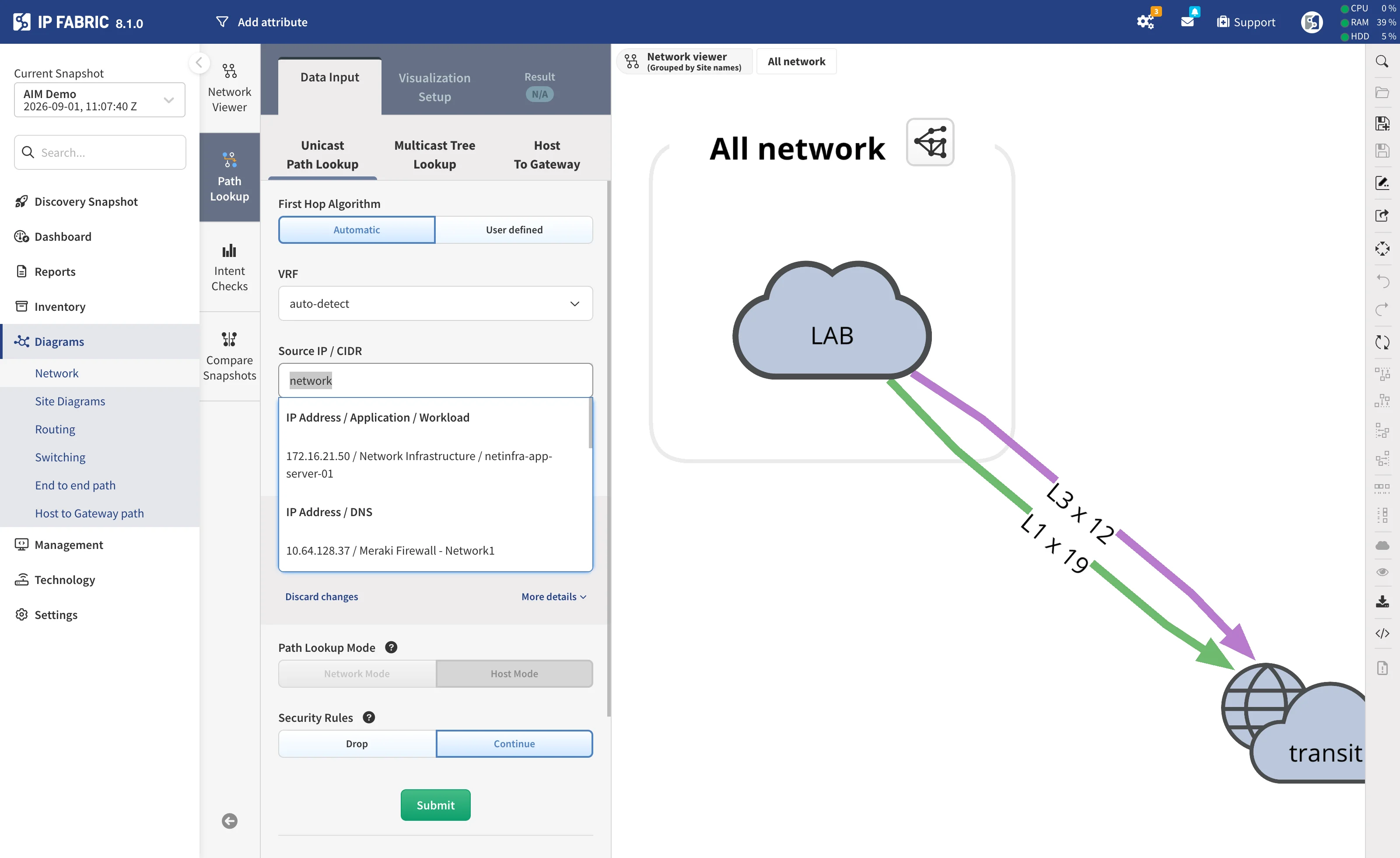Open the system settings gears icon
The width and height of the screenshot is (1400, 858).
[x=1145, y=21]
